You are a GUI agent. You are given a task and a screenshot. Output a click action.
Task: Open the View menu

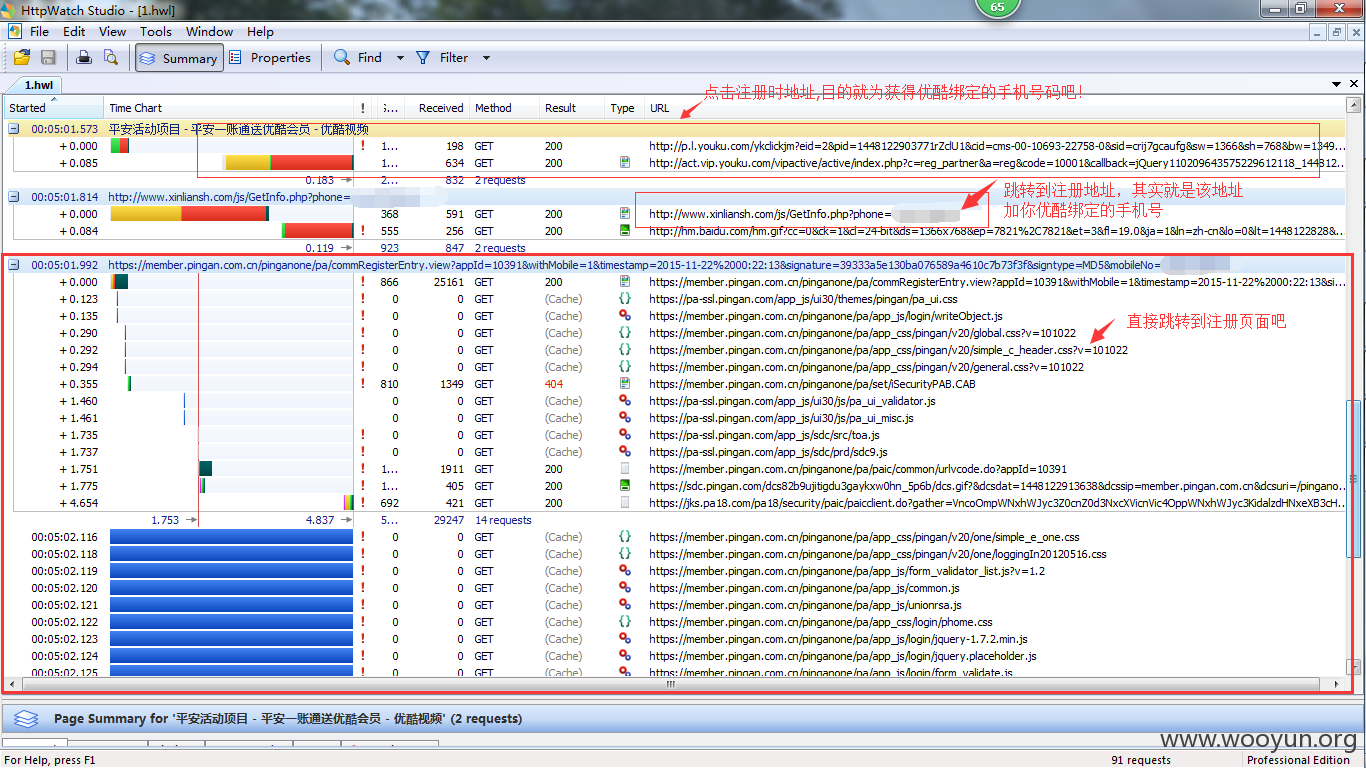click(113, 31)
